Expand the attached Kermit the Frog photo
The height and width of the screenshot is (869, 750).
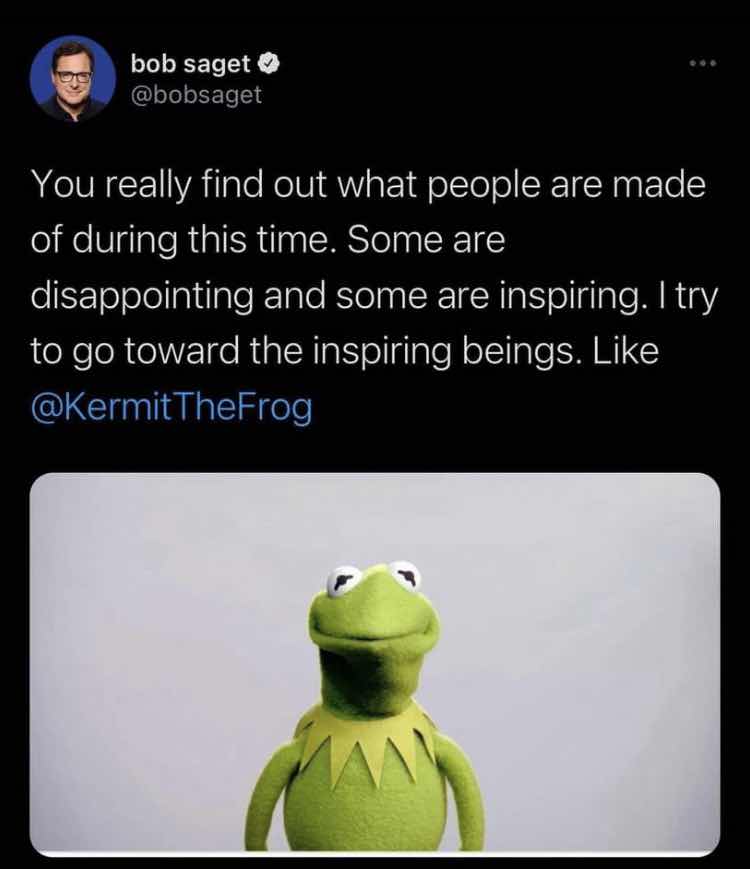[x=375, y=664]
